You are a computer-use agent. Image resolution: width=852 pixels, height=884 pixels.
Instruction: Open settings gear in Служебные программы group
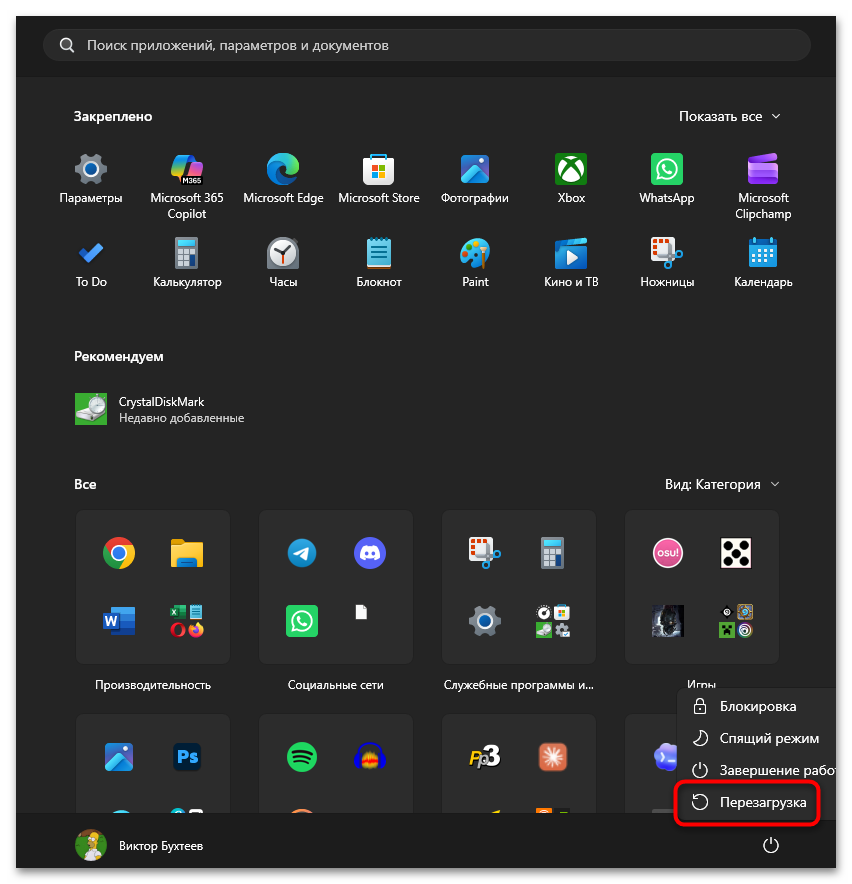coord(484,621)
